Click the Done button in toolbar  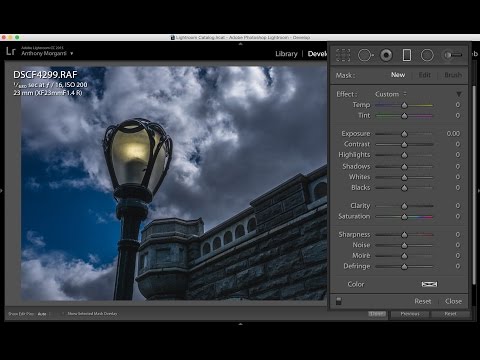pos(377,314)
